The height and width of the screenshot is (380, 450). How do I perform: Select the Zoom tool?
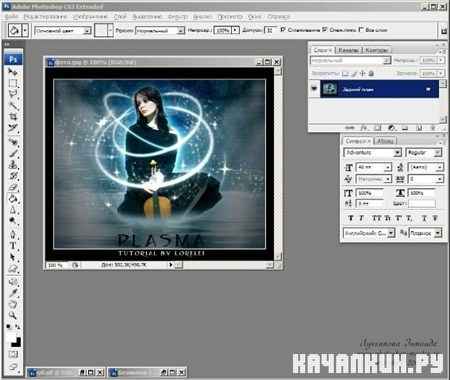coord(13,315)
